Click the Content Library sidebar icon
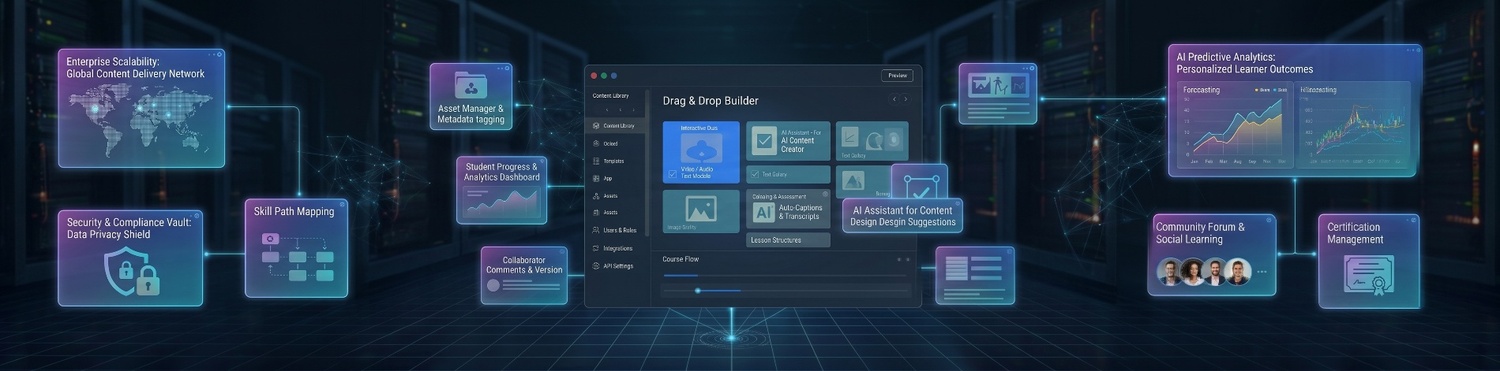Screen dimensions: 1500x371 [x=596, y=126]
